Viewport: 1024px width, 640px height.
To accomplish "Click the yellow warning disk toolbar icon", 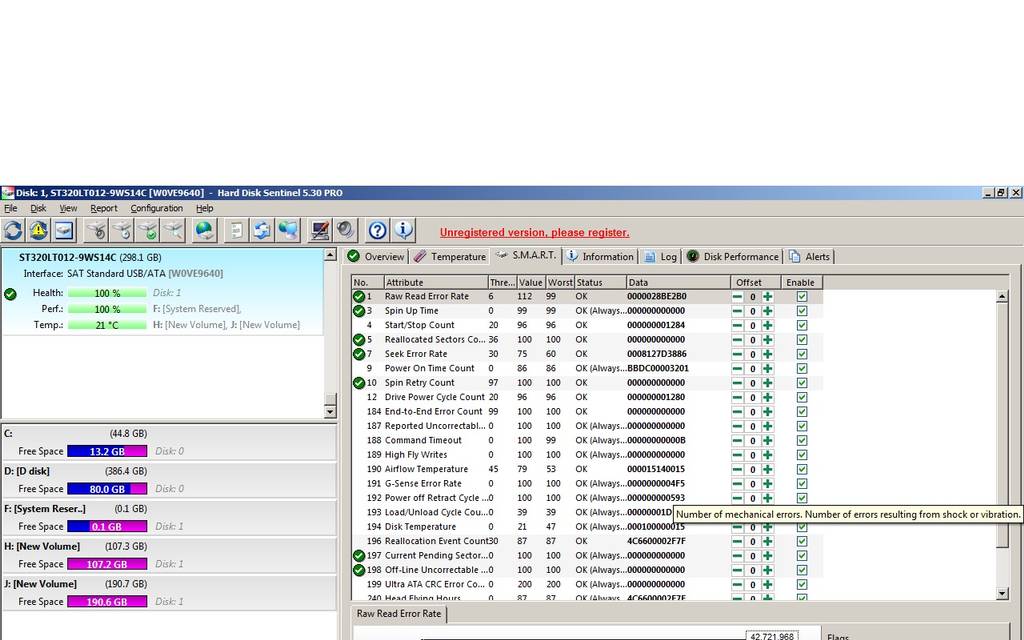I will 38,231.
